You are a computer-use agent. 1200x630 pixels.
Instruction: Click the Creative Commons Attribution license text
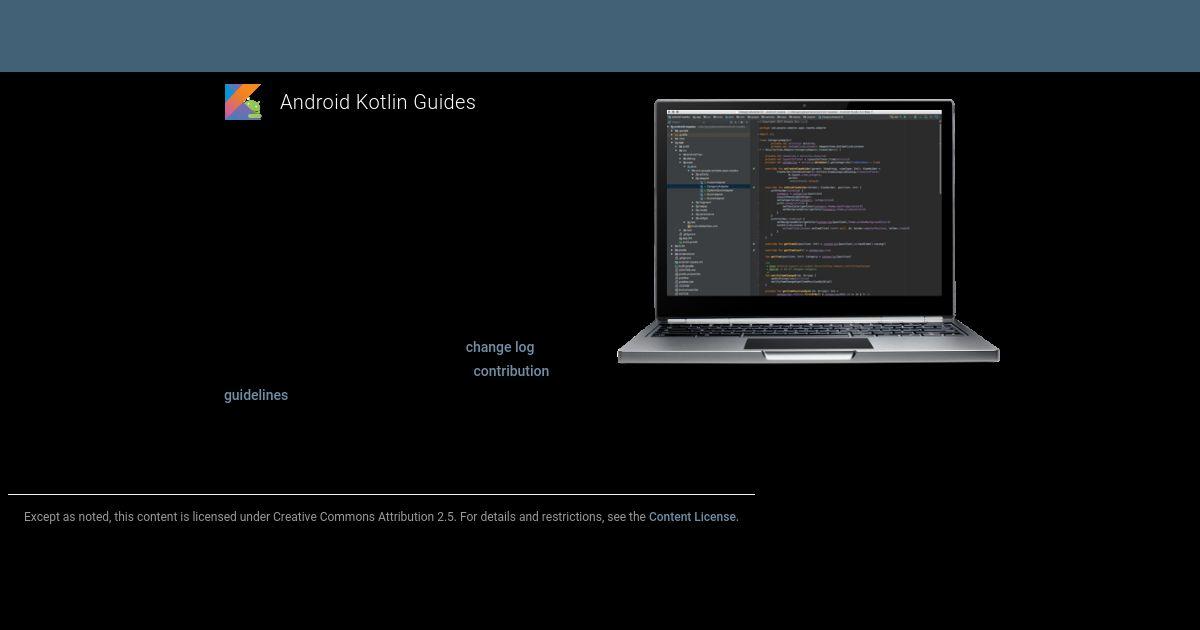[381, 517]
